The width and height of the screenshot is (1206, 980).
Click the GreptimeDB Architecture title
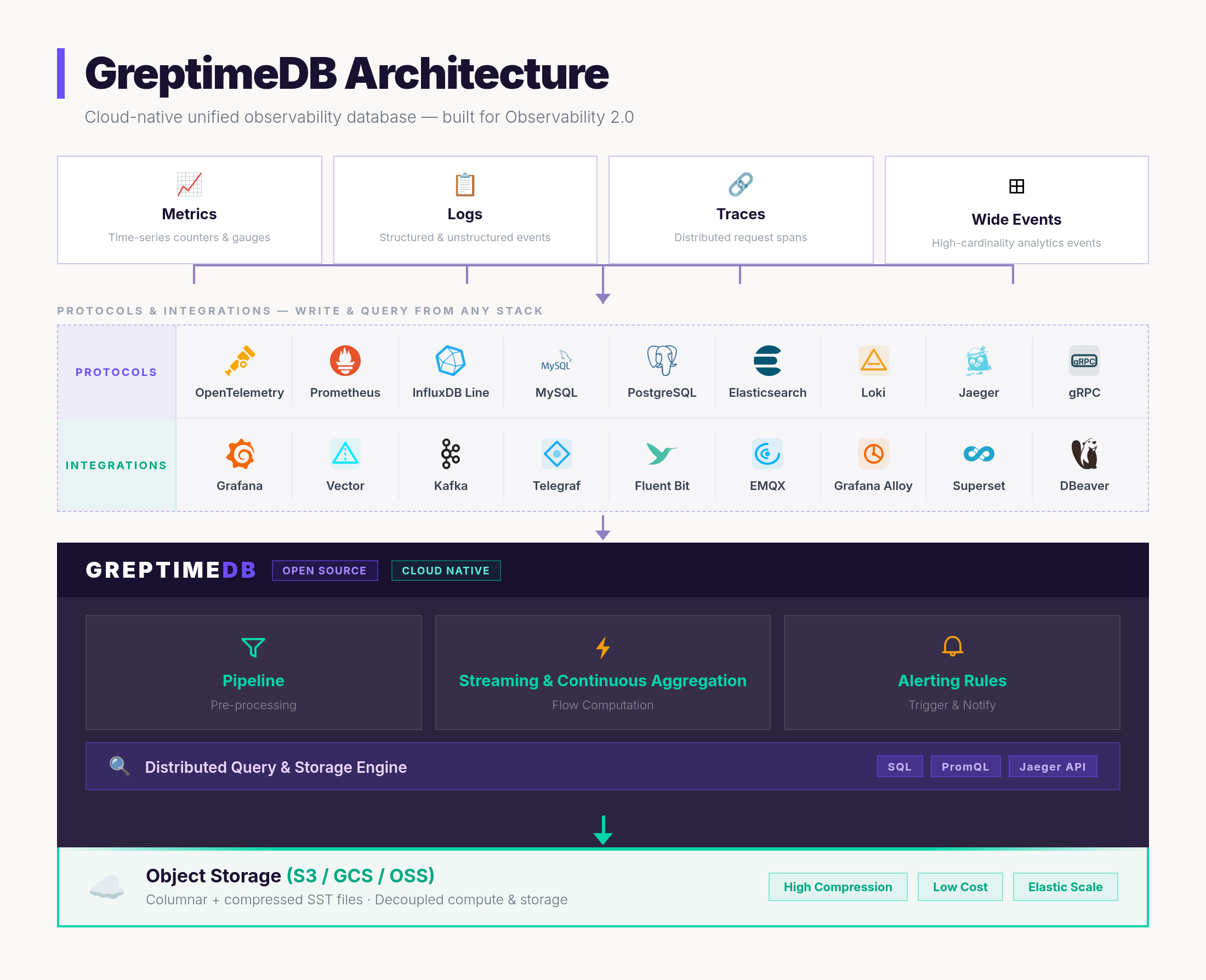[x=346, y=73]
